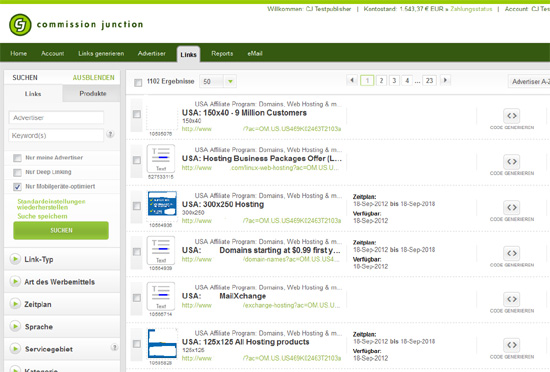550x372 pixels.
Task: Generate code for 300x250 Hosting link
Action: pos(512,208)
